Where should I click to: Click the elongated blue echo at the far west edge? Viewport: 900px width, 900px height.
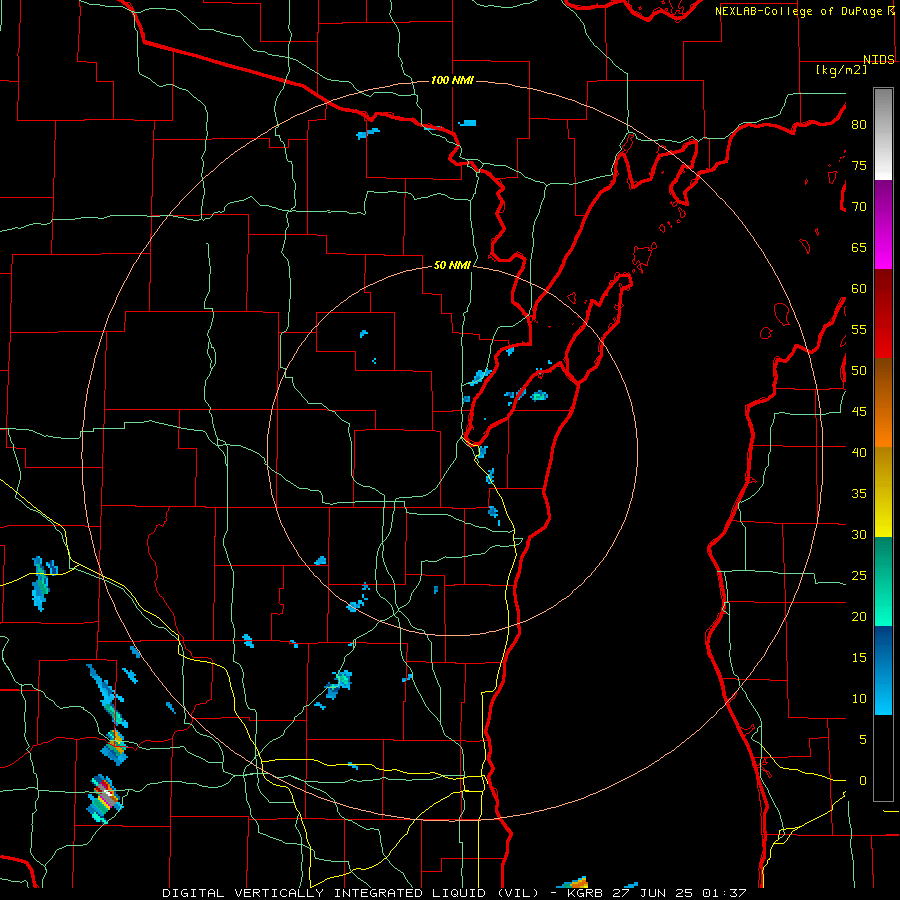tap(40, 583)
